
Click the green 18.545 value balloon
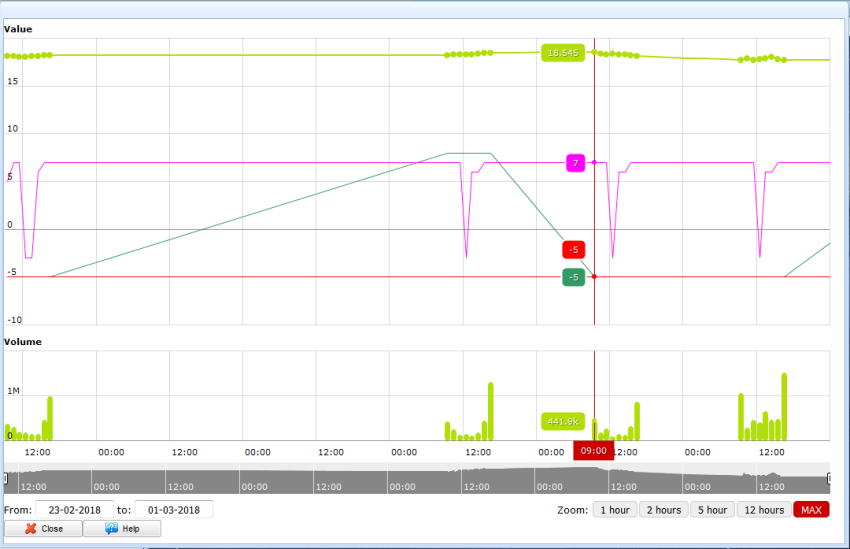click(562, 52)
